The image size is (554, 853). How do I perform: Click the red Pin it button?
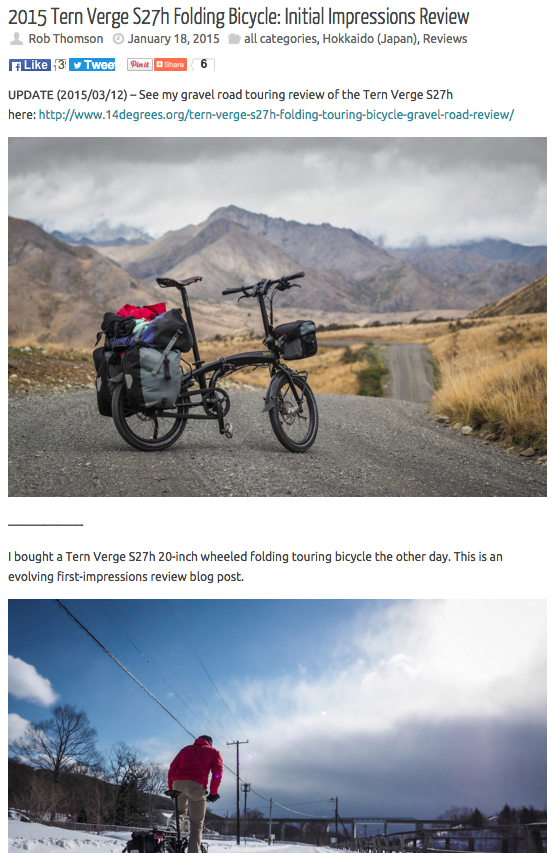139,64
